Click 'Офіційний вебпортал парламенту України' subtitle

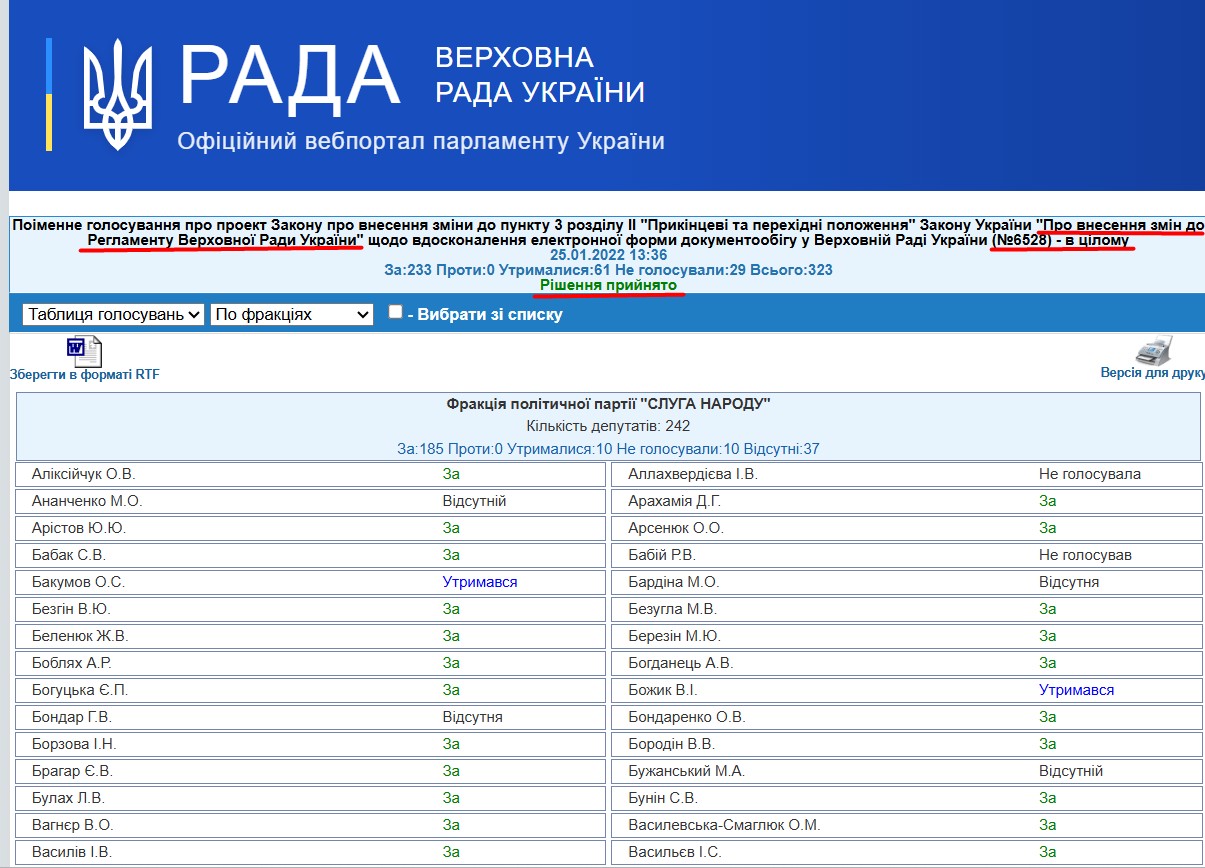point(421,141)
